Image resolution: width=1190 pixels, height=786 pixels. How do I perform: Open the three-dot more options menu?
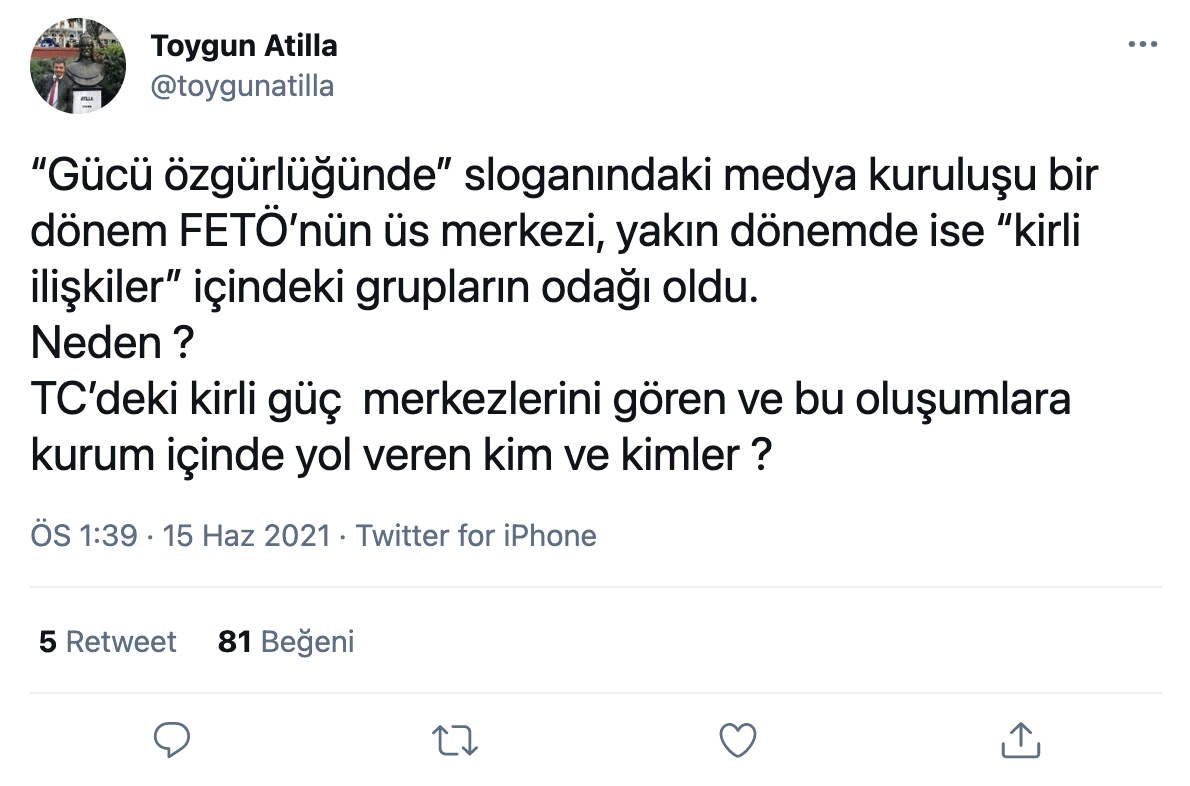pyautogui.click(x=1142, y=45)
